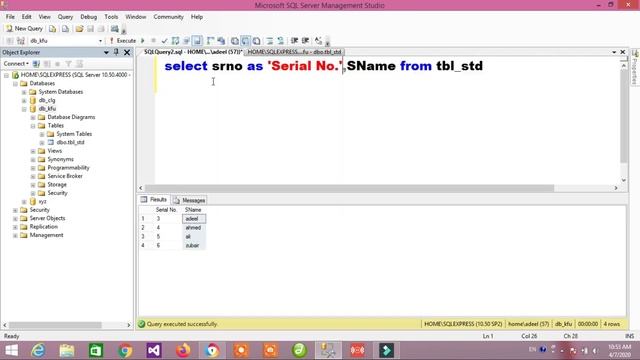Click the Parse checkmark icon
This screenshot has width=640, height=360.
tap(164, 41)
